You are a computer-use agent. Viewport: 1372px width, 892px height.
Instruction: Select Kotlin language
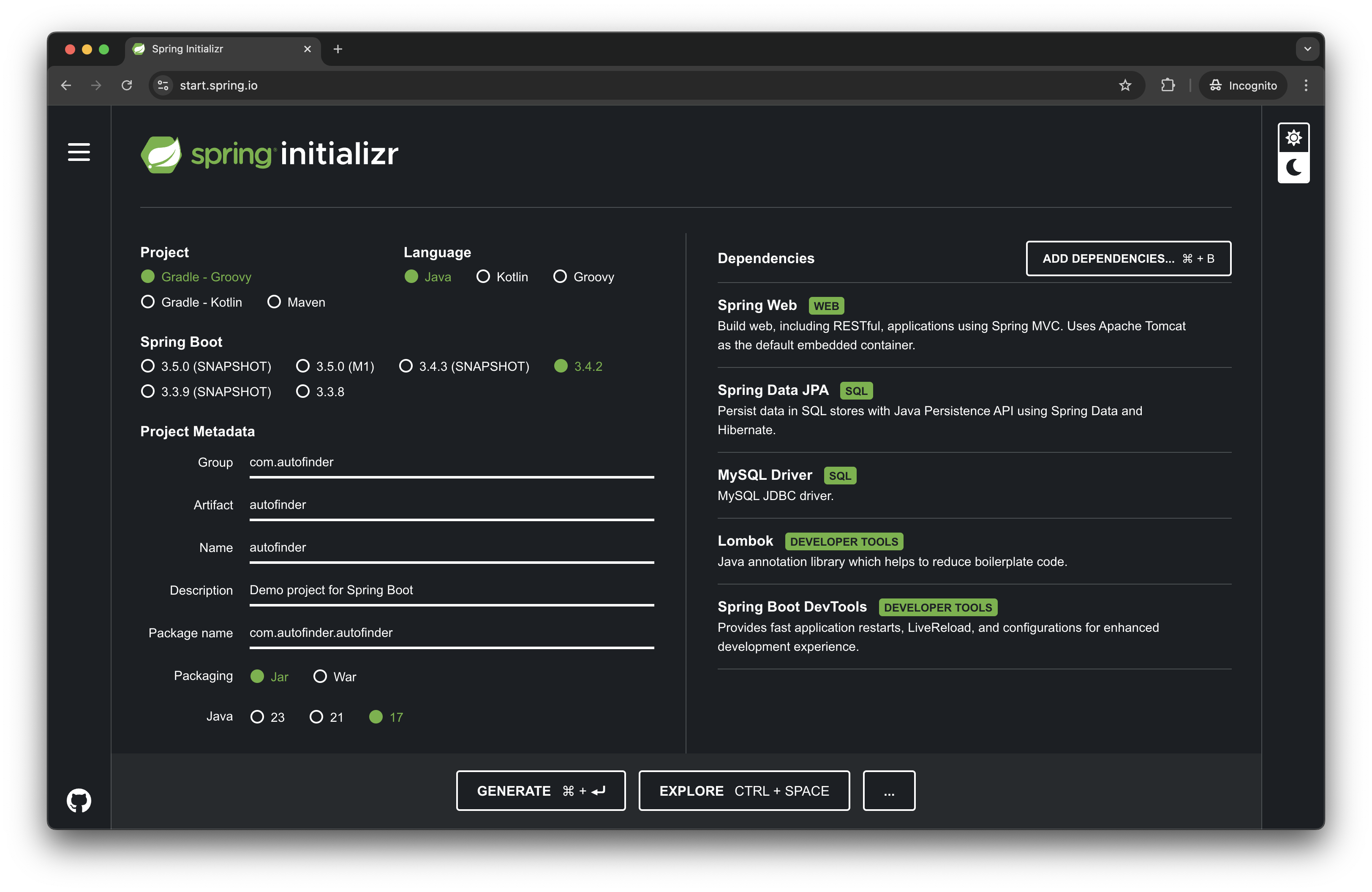[502, 277]
